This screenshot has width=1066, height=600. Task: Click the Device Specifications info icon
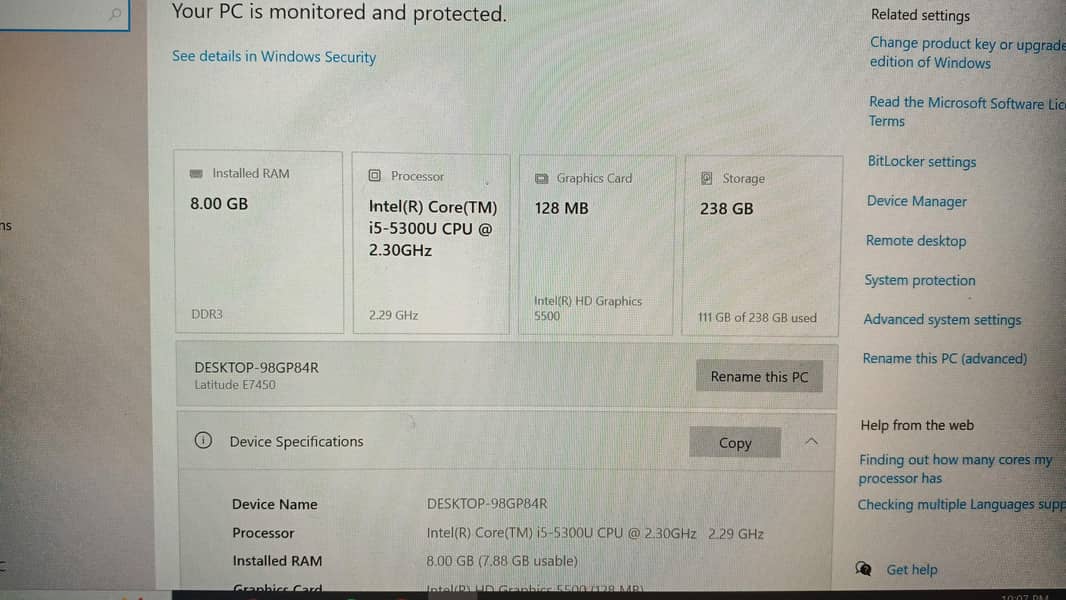pyautogui.click(x=203, y=441)
